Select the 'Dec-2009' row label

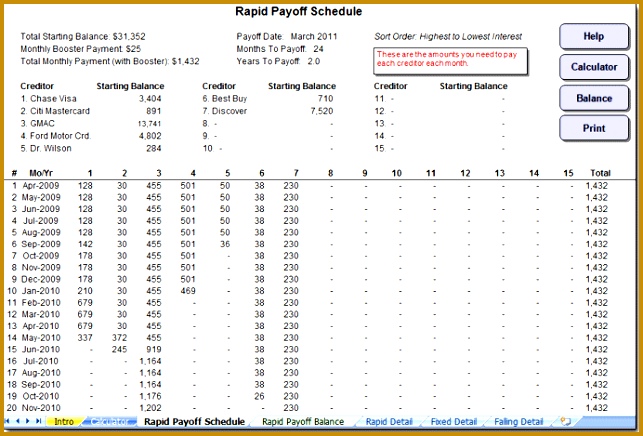41,279
